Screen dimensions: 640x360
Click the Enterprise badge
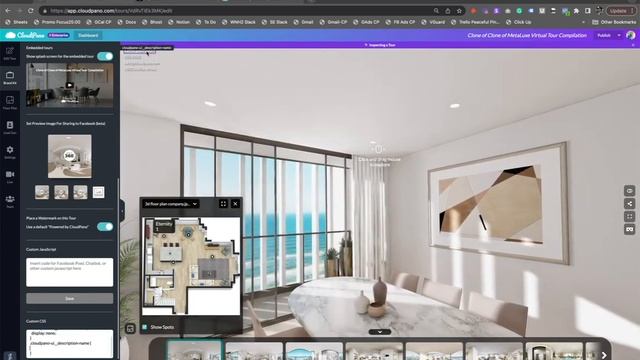click(58, 36)
